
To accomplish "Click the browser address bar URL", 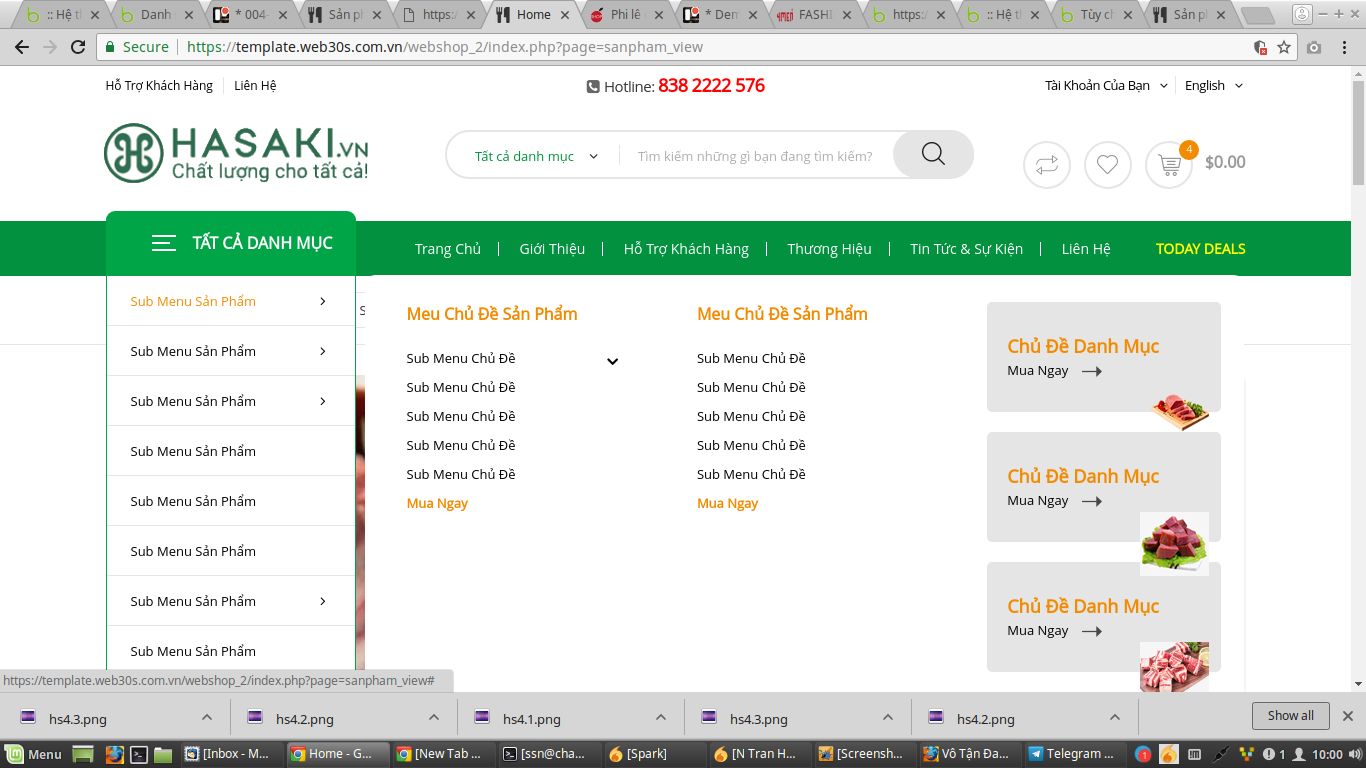I will tap(445, 47).
